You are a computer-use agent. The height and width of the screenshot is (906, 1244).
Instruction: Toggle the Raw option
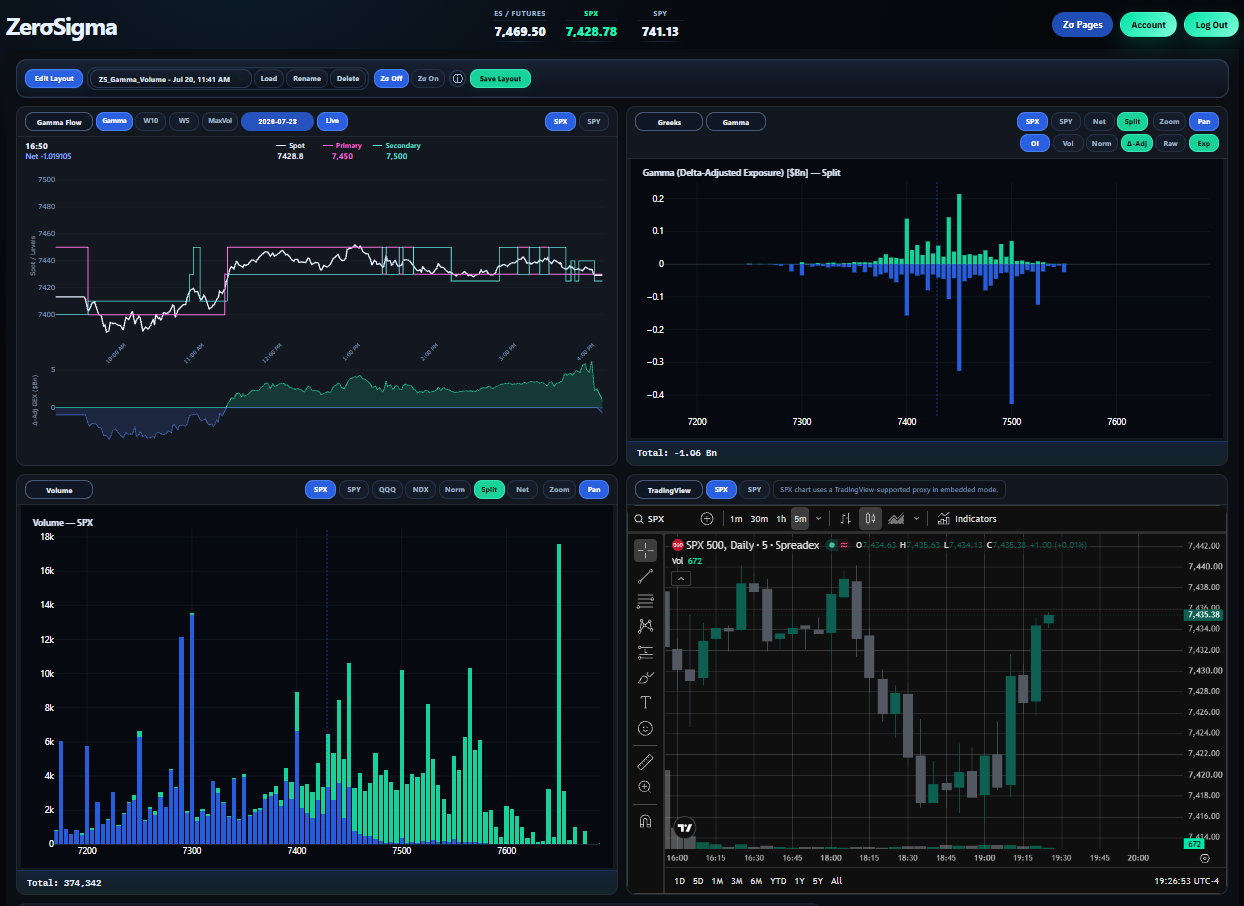coord(1169,143)
